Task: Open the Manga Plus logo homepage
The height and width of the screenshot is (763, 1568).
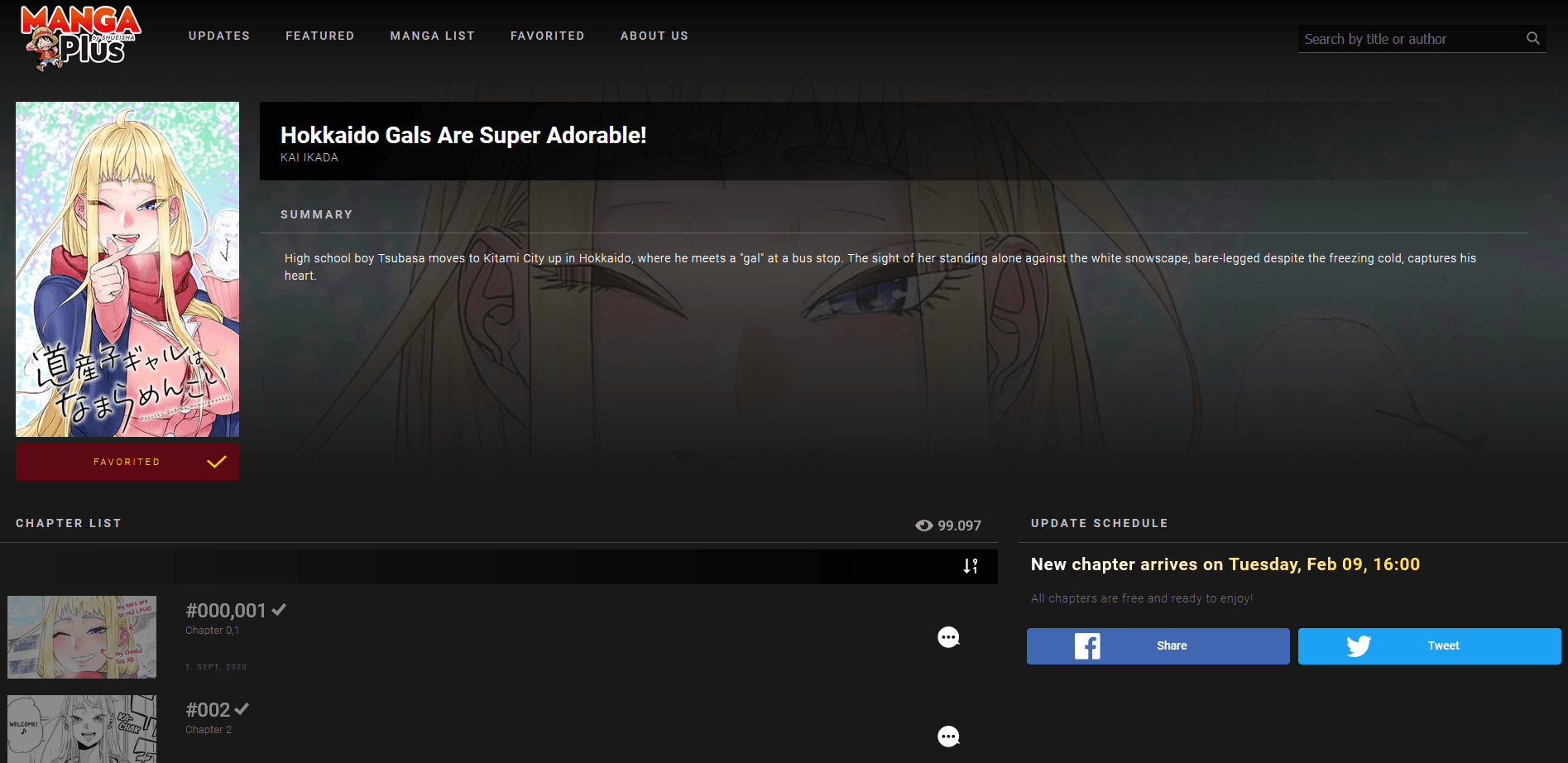Action: (x=81, y=37)
